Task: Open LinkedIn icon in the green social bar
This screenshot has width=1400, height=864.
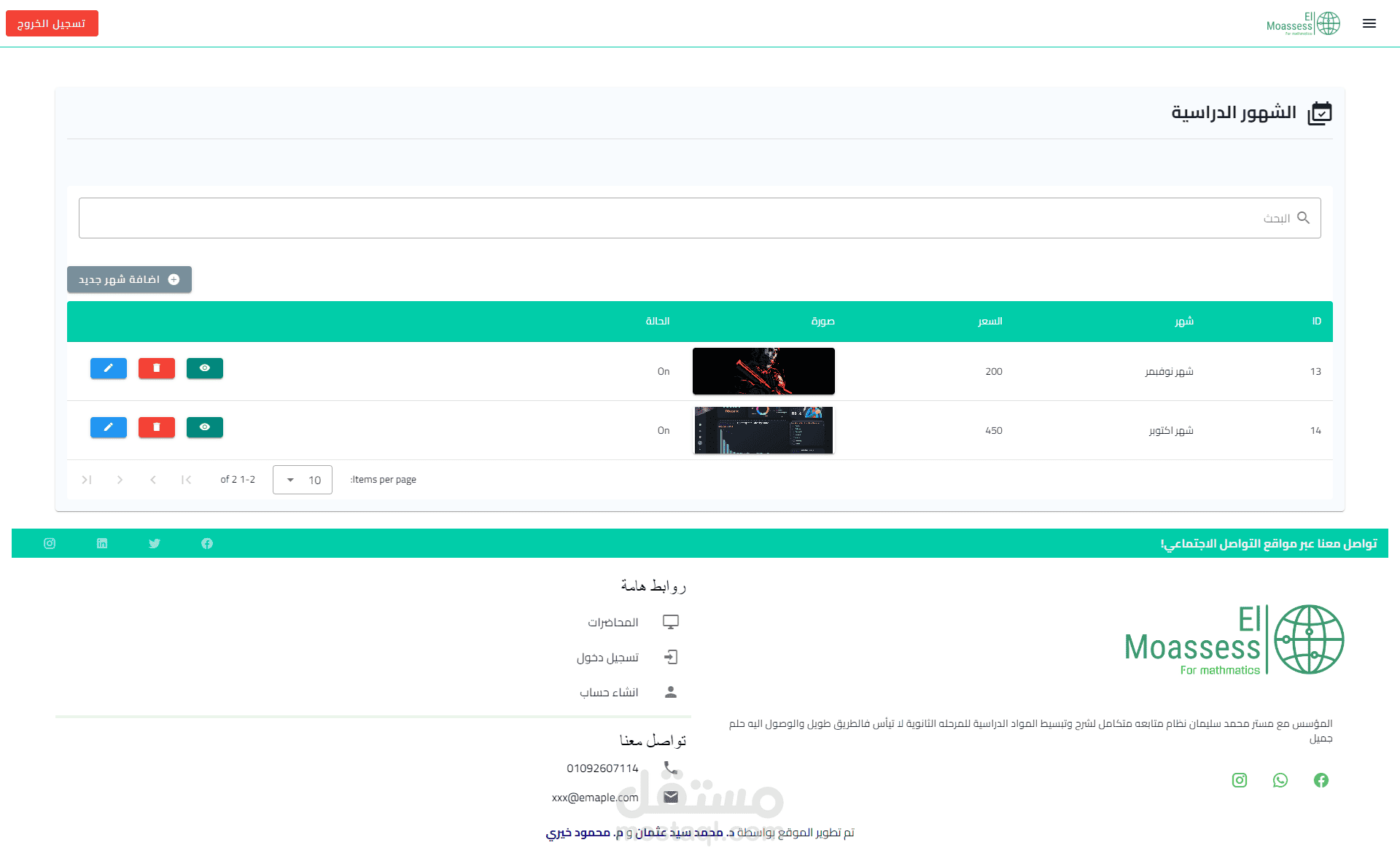Action: [x=102, y=543]
